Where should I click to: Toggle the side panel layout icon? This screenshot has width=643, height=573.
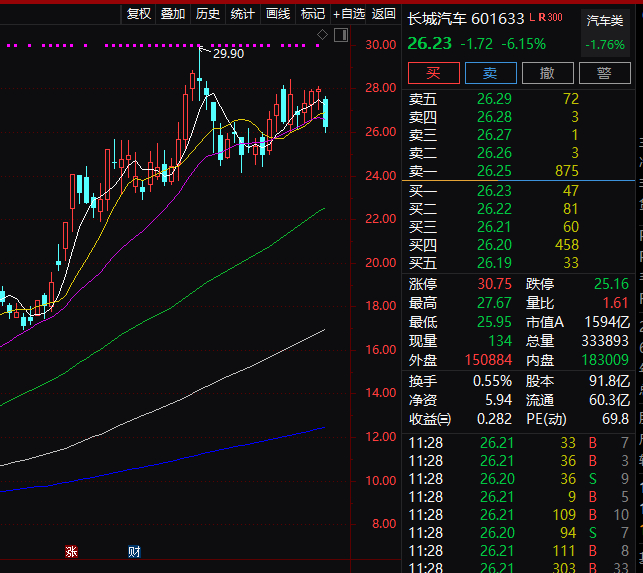click(x=341, y=35)
